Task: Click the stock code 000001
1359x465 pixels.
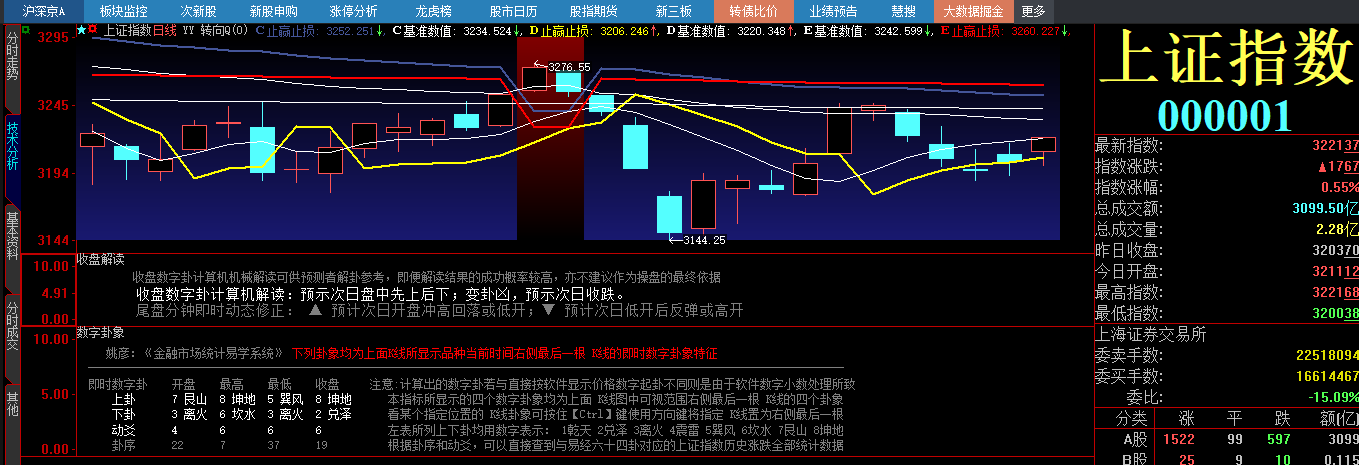Action: (1226, 115)
